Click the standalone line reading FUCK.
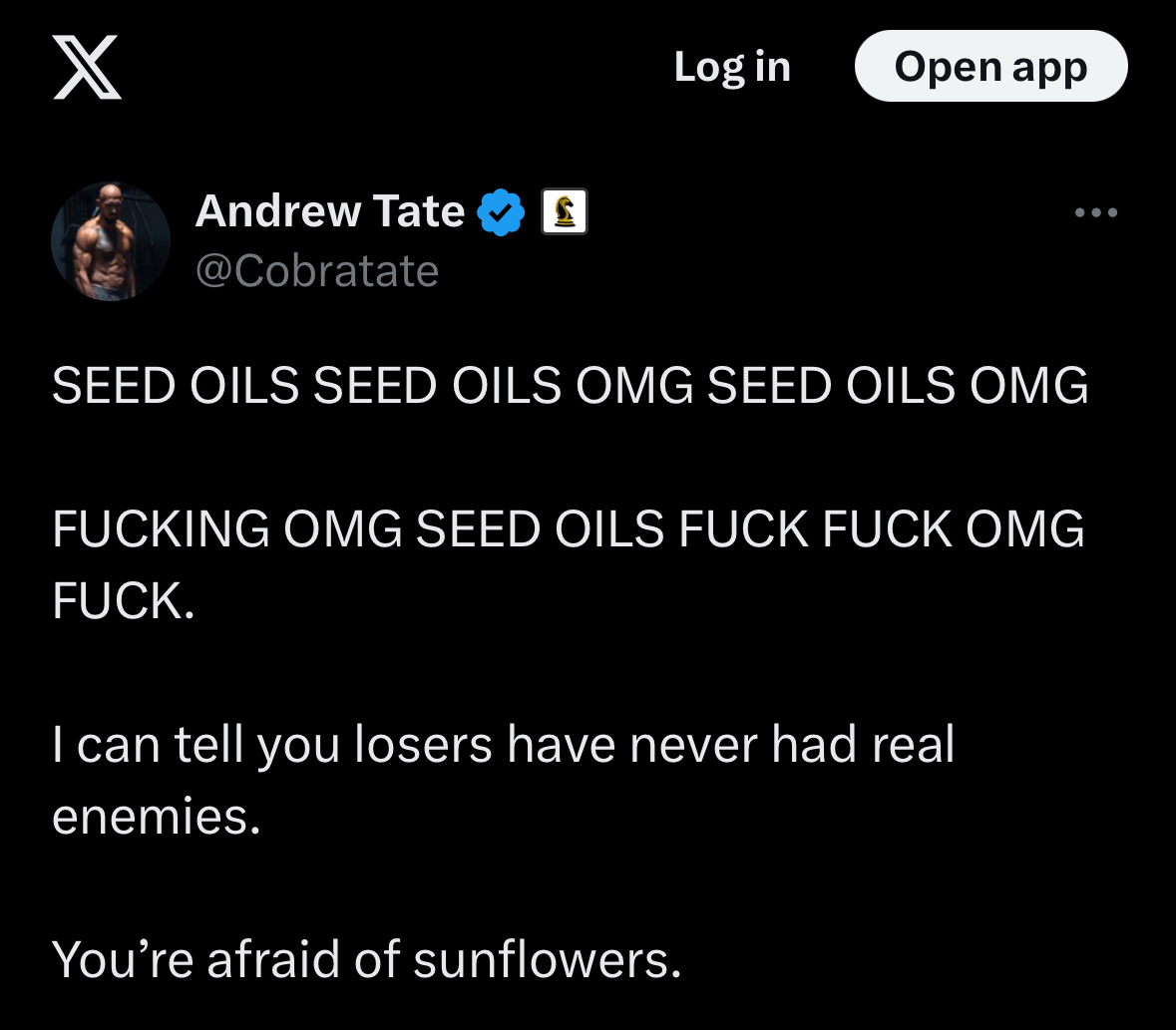The height and width of the screenshot is (1030, 1176). [x=124, y=600]
